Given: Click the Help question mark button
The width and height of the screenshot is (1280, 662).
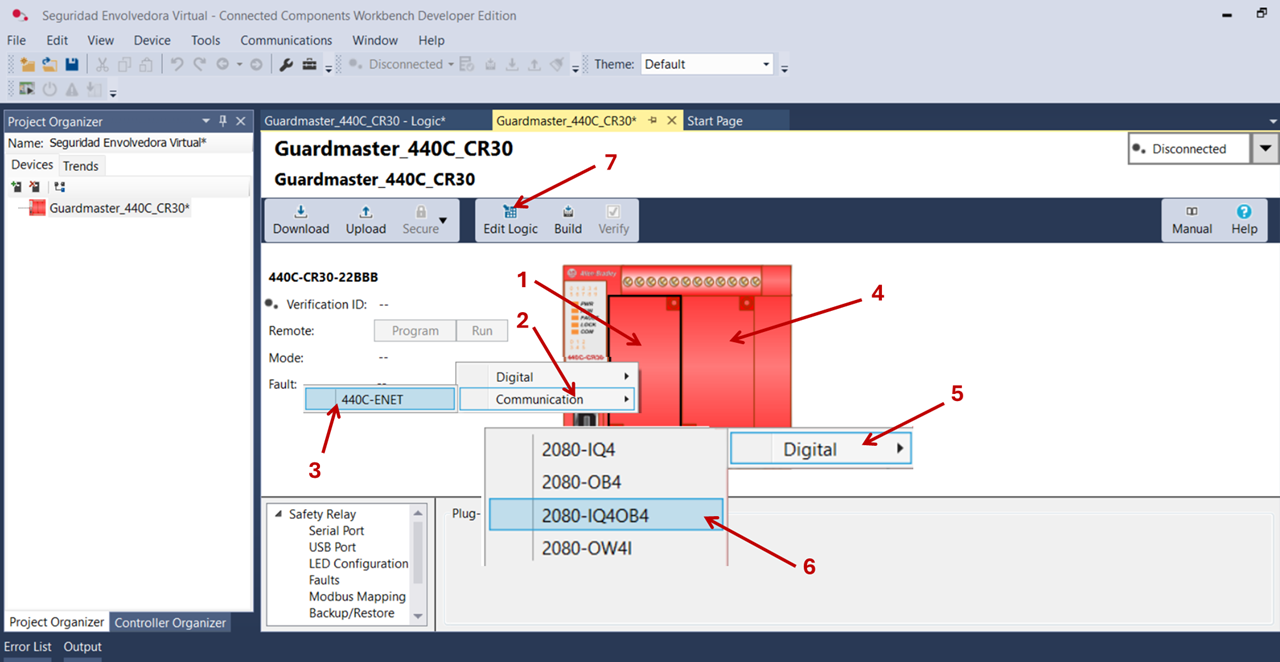Looking at the screenshot, I should click(1244, 220).
